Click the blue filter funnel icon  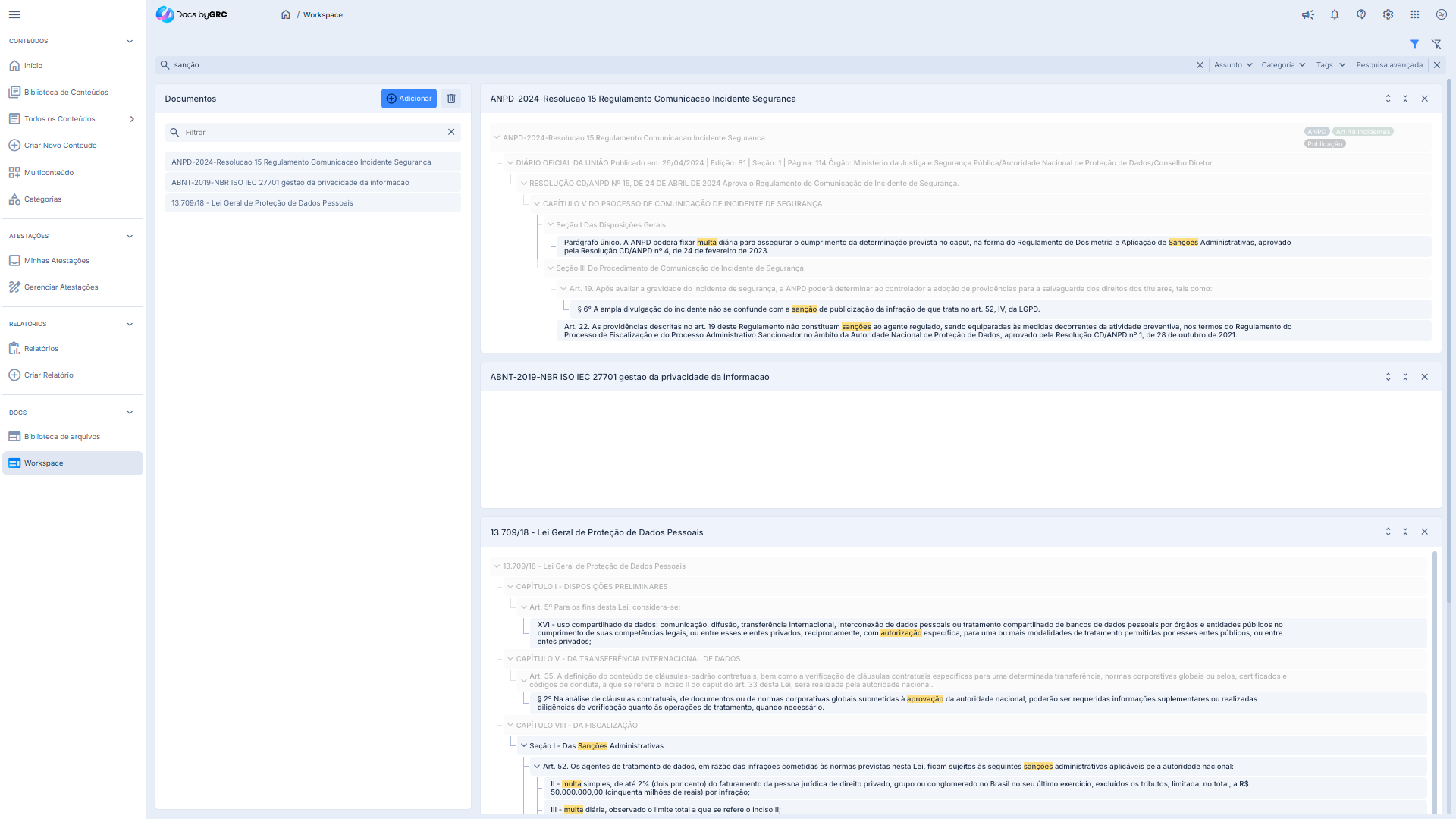[1414, 44]
